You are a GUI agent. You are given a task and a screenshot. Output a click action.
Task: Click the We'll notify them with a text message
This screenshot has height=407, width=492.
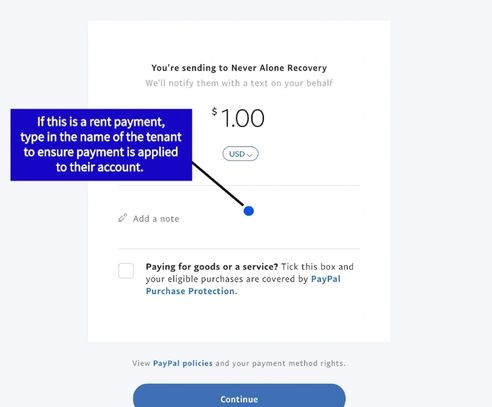[x=239, y=83]
